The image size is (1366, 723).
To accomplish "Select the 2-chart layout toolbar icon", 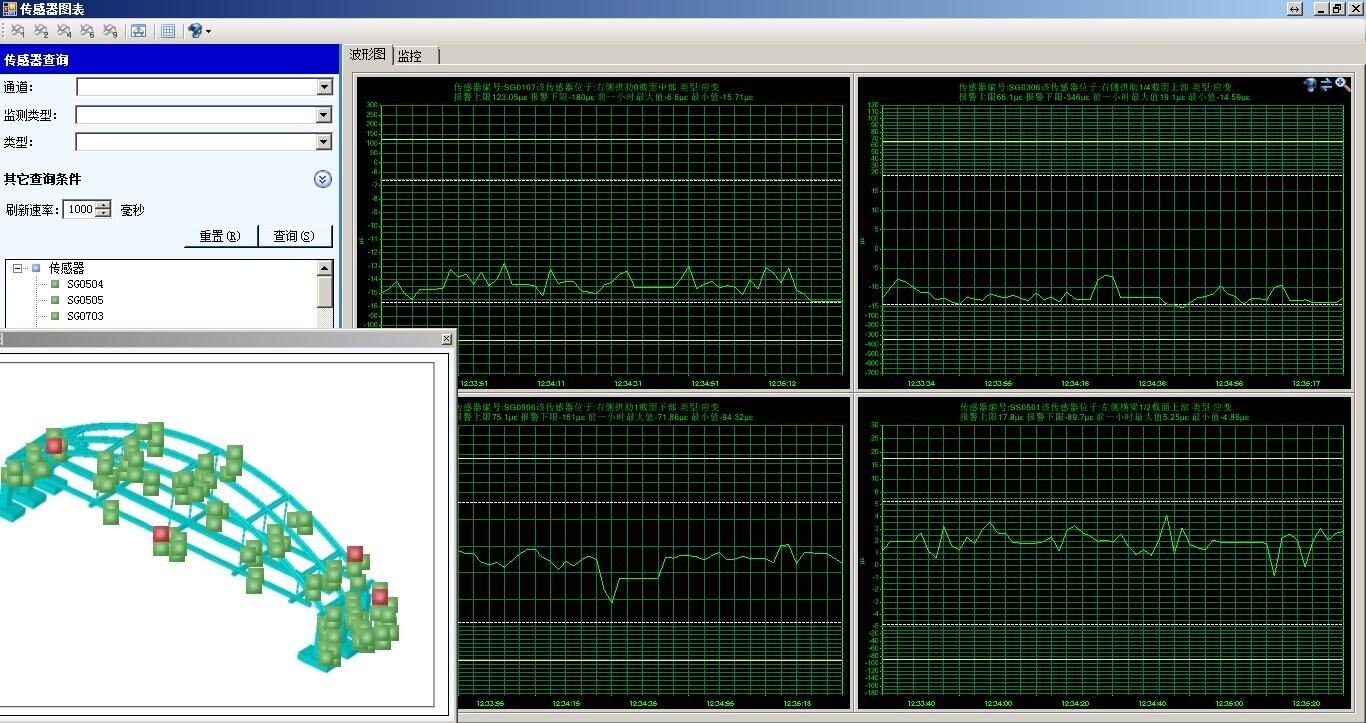I will coord(41,31).
